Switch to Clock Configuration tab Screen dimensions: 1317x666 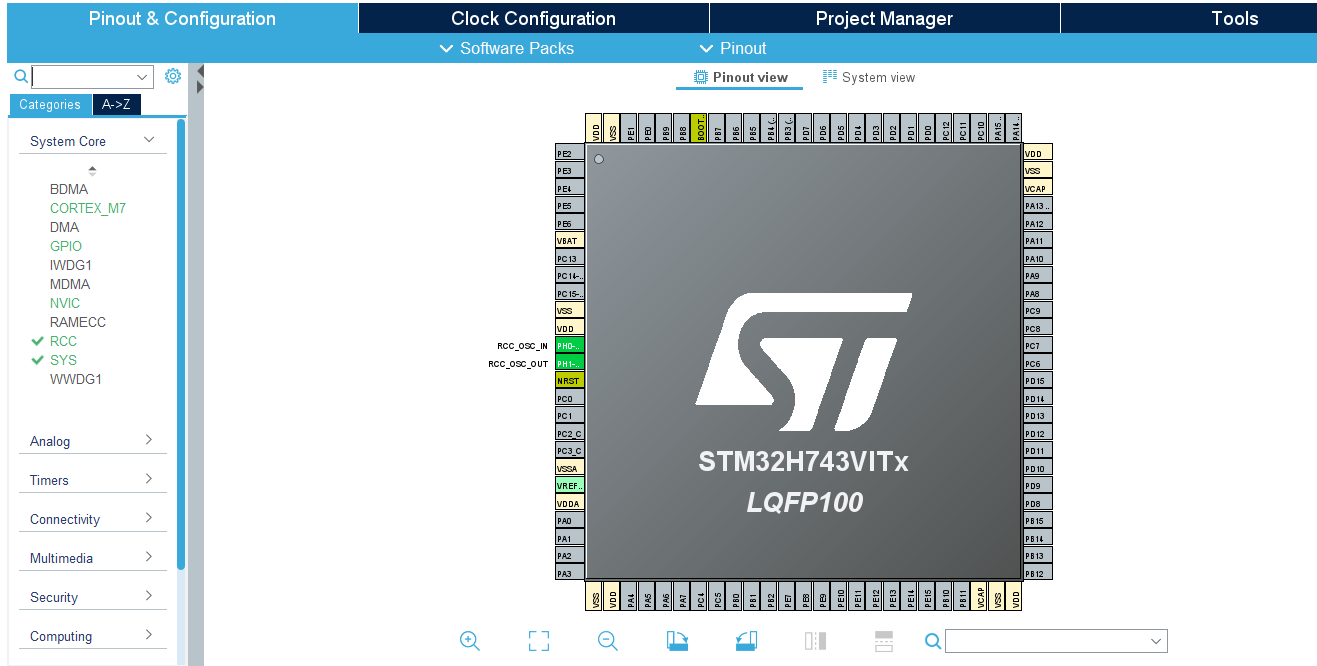[533, 18]
